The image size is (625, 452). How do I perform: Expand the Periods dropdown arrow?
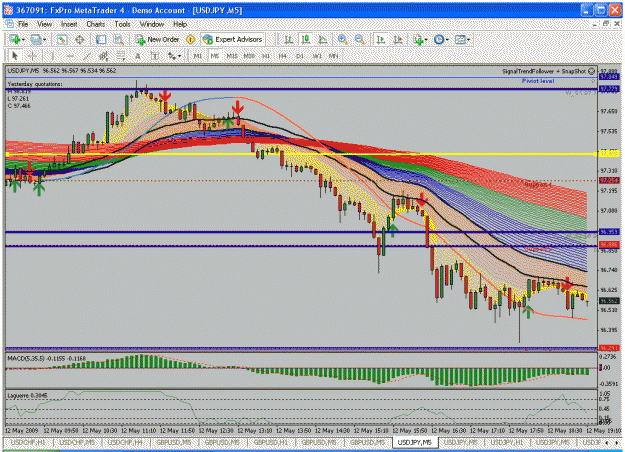pyautogui.click(x=447, y=40)
